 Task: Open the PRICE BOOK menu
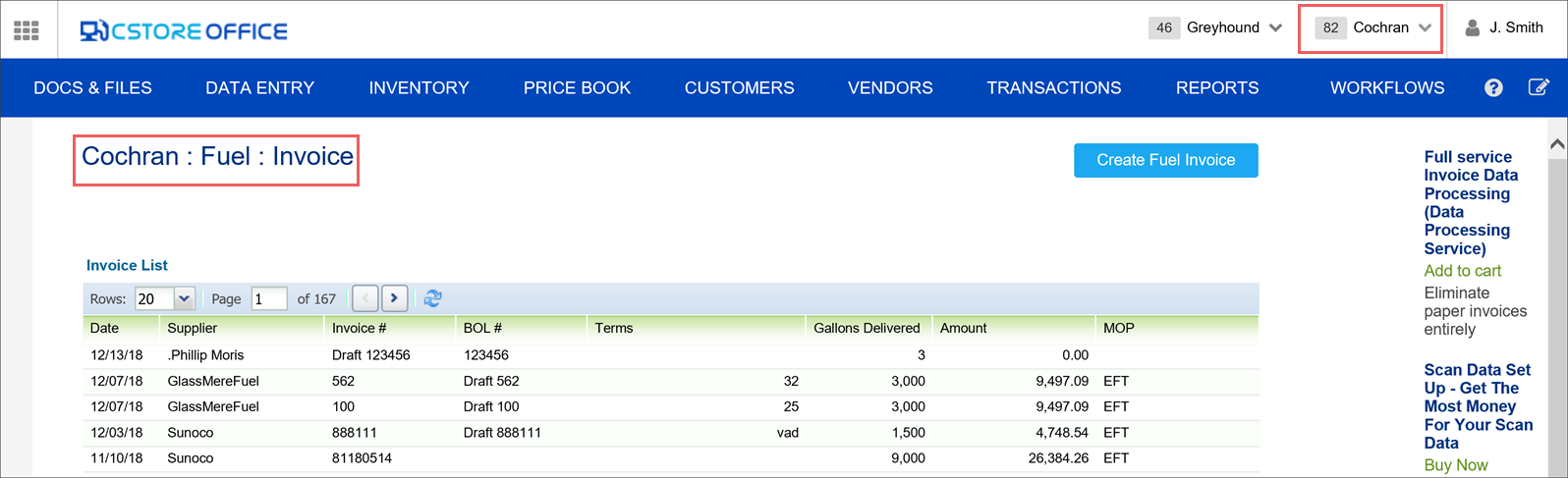(577, 87)
